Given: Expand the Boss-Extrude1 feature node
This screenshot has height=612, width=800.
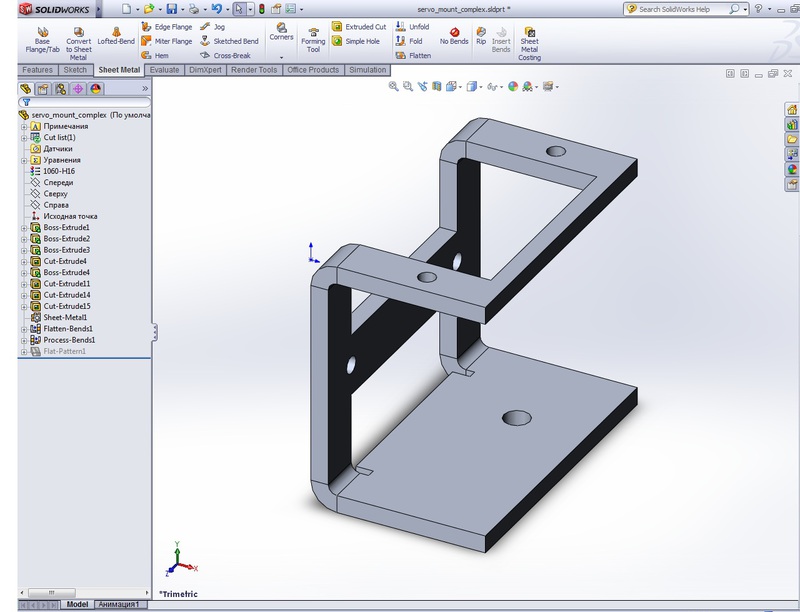Looking at the screenshot, I should [x=23, y=228].
